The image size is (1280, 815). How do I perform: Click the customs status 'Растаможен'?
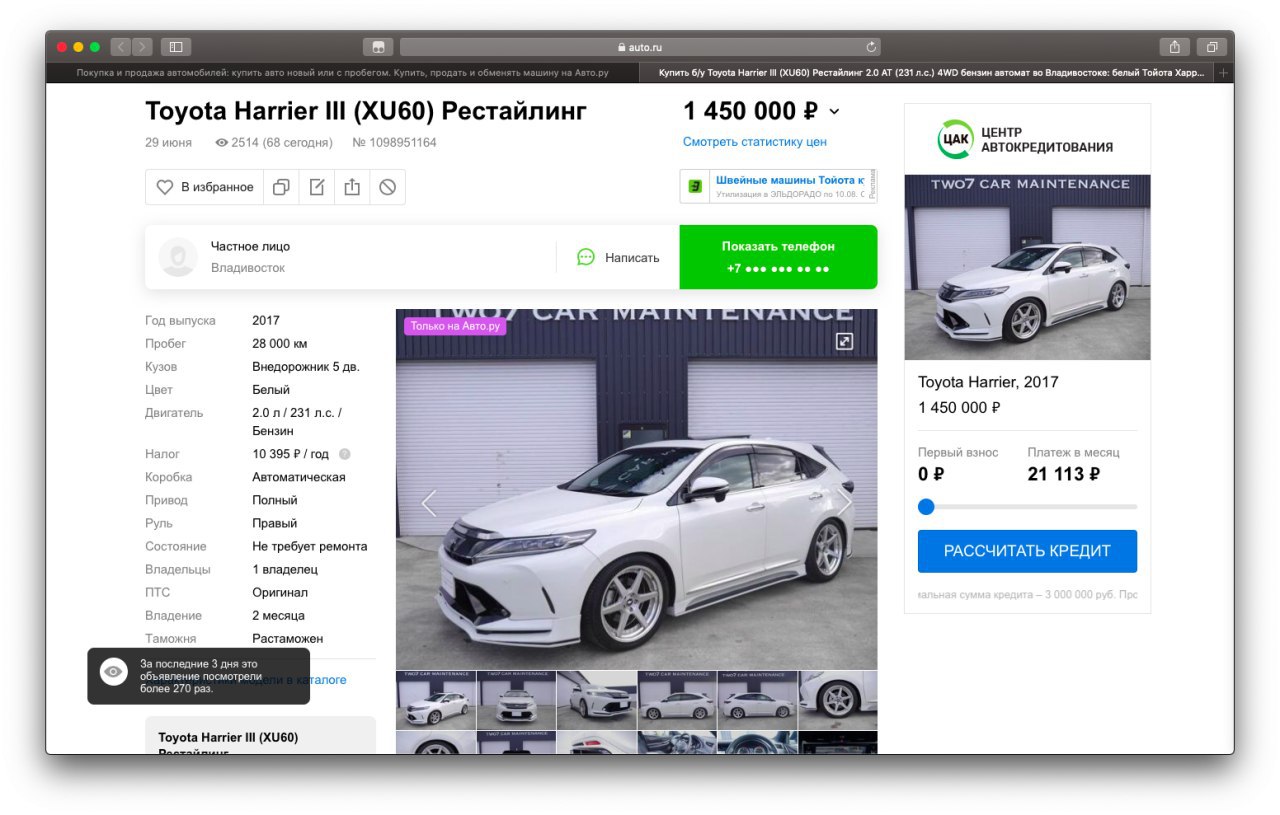click(x=288, y=638)
